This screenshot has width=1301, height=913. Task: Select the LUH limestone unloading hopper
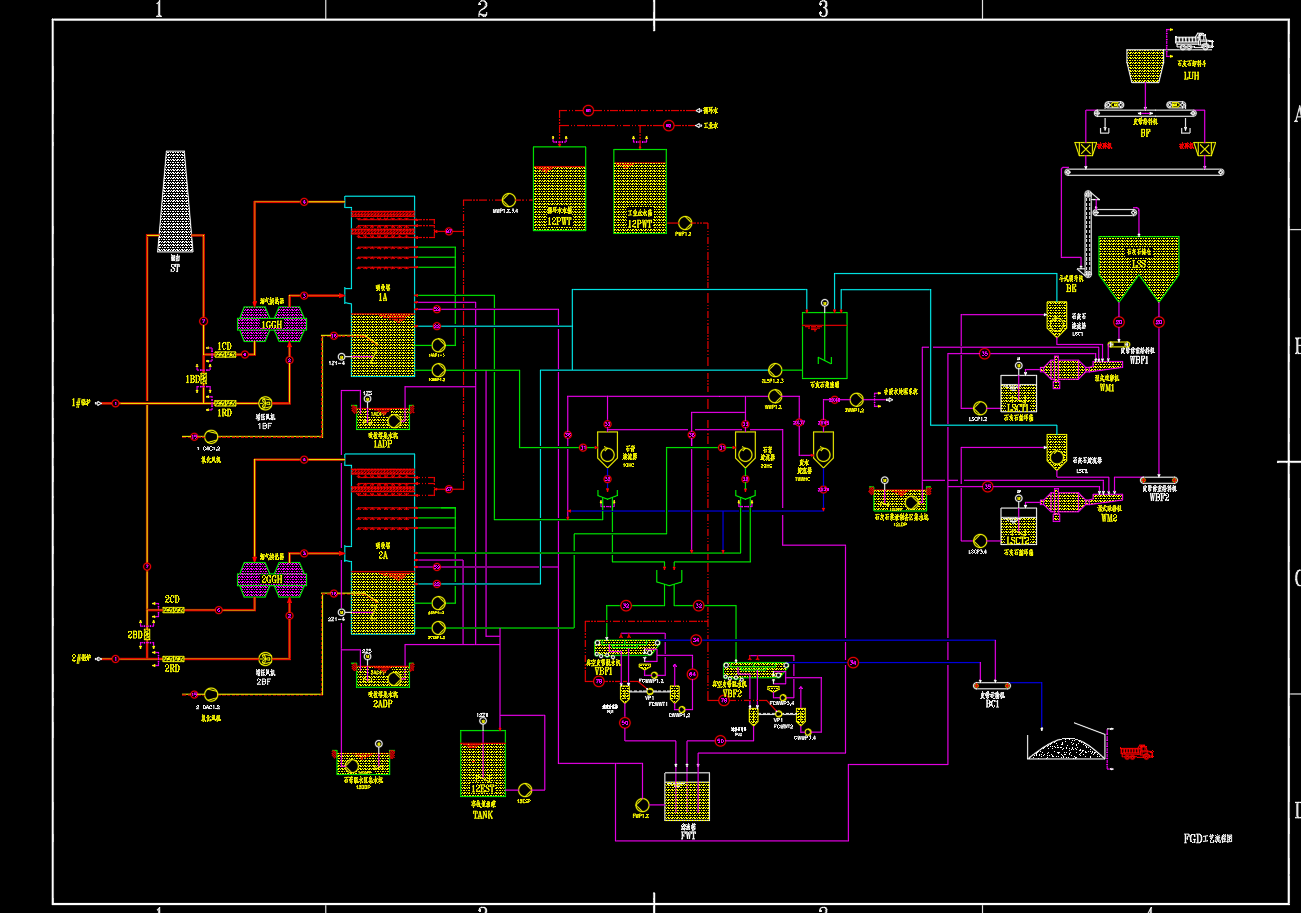click(x=1144, y=66)
